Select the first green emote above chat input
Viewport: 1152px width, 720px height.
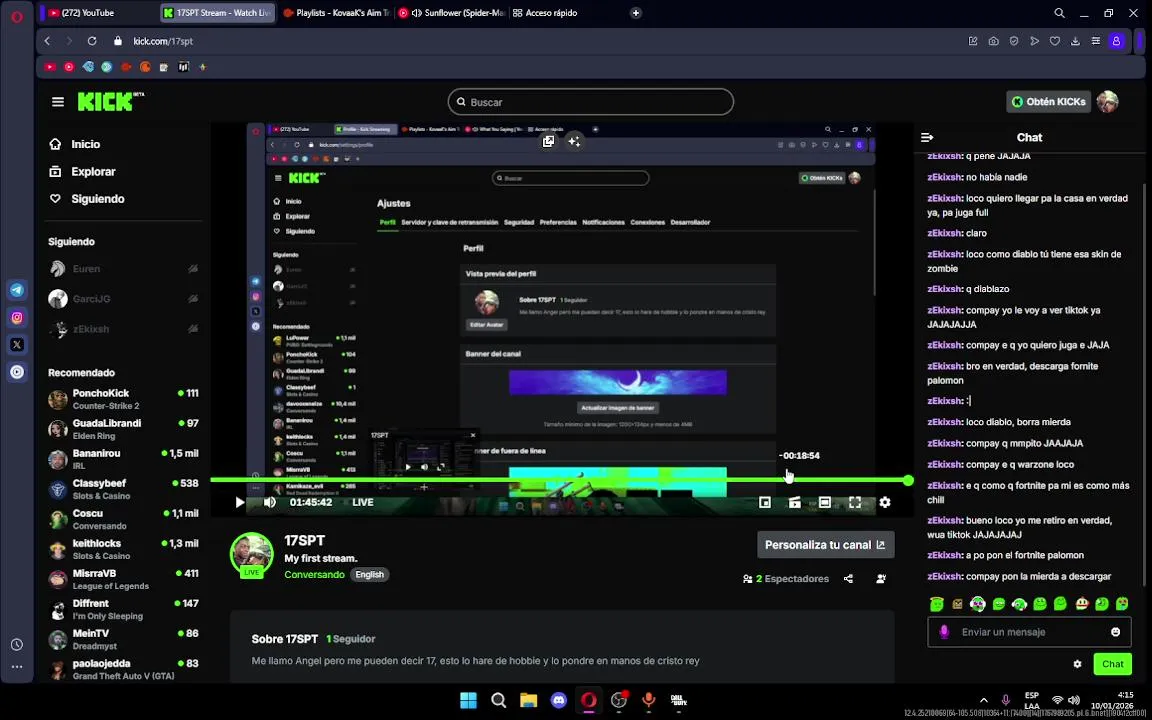[x=936, y=604]
